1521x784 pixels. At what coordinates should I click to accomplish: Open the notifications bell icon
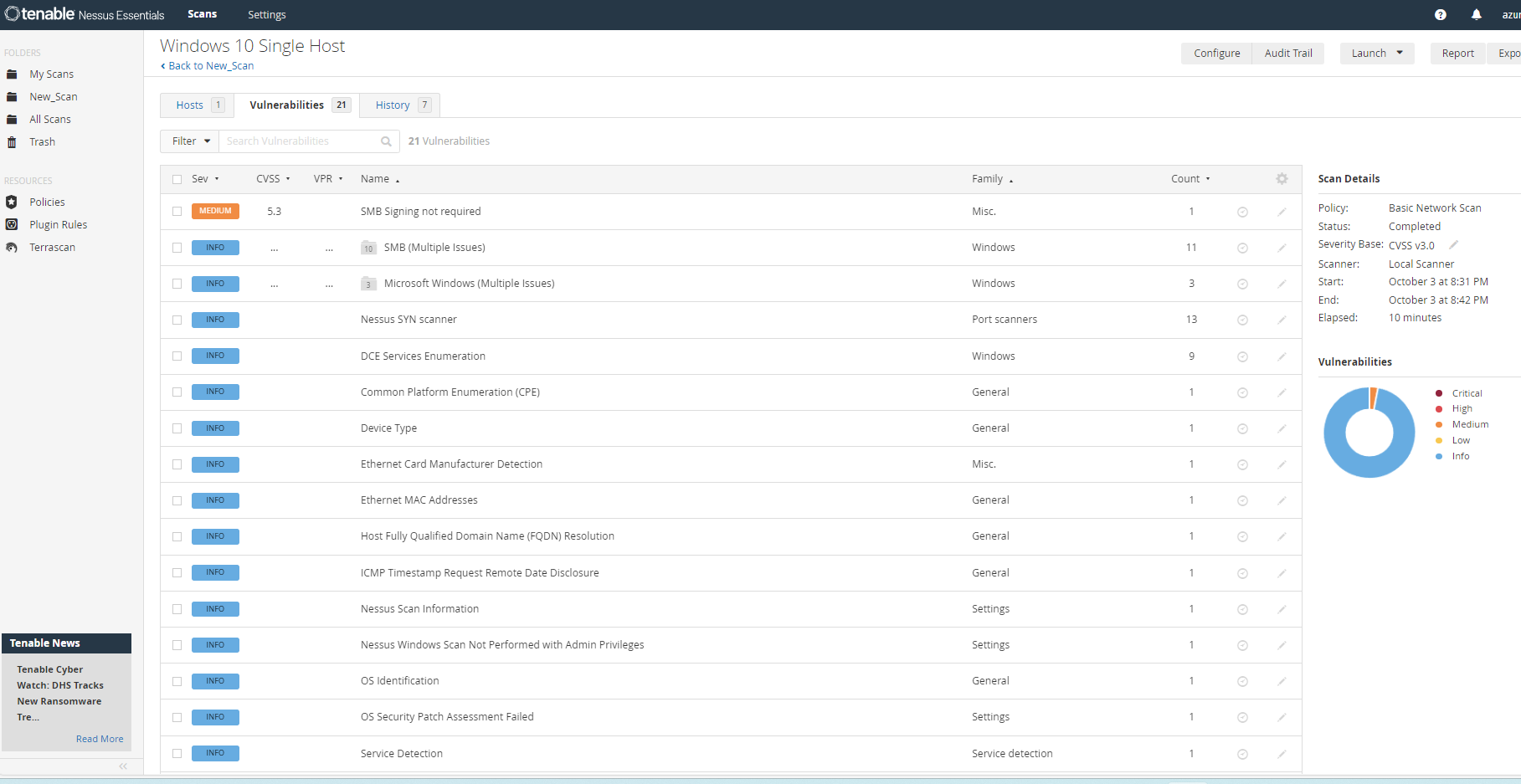pyautogui.click(x=1476, y=14)
